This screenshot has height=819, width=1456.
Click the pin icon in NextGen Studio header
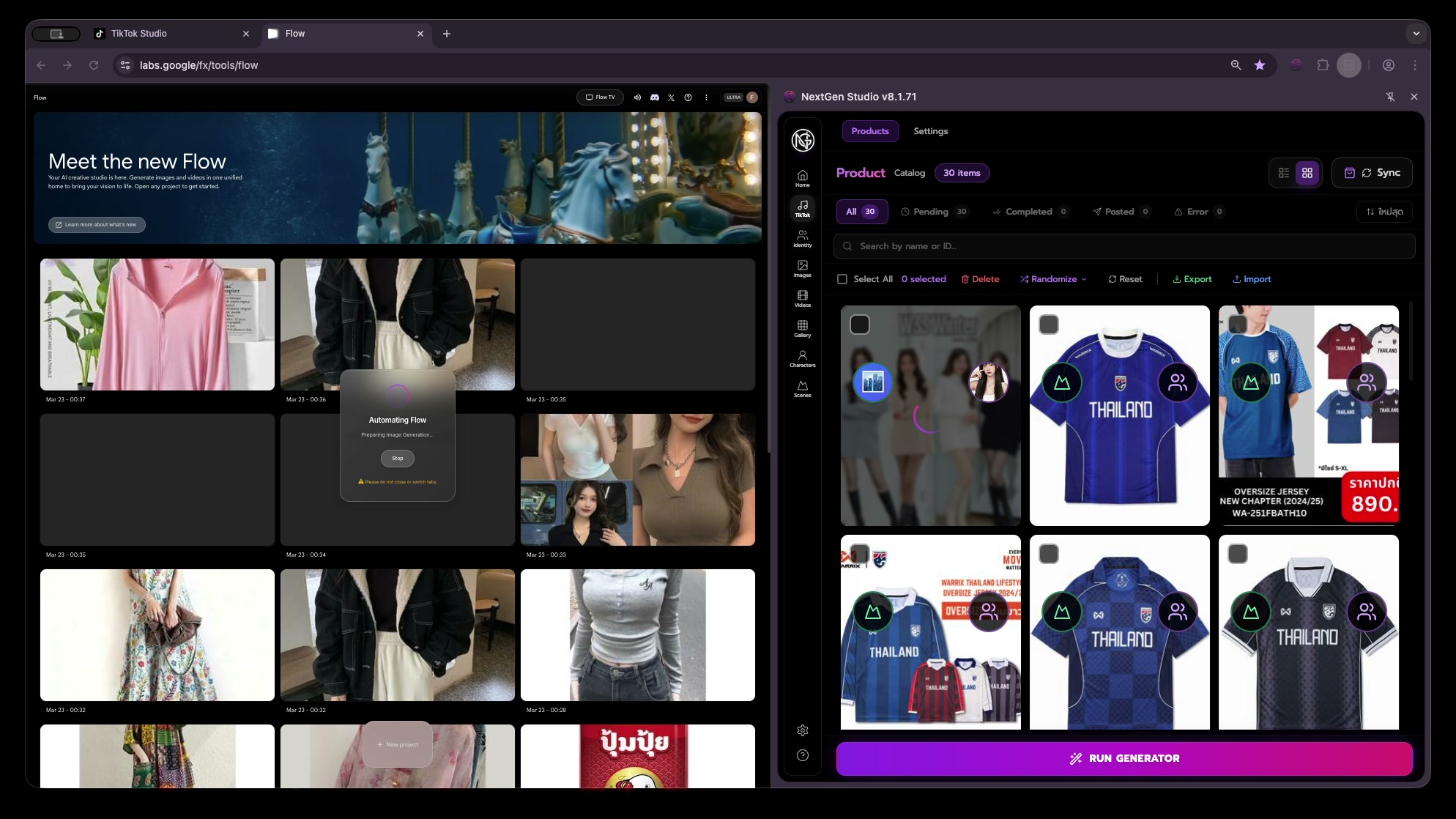click(x=1390, y=97)
